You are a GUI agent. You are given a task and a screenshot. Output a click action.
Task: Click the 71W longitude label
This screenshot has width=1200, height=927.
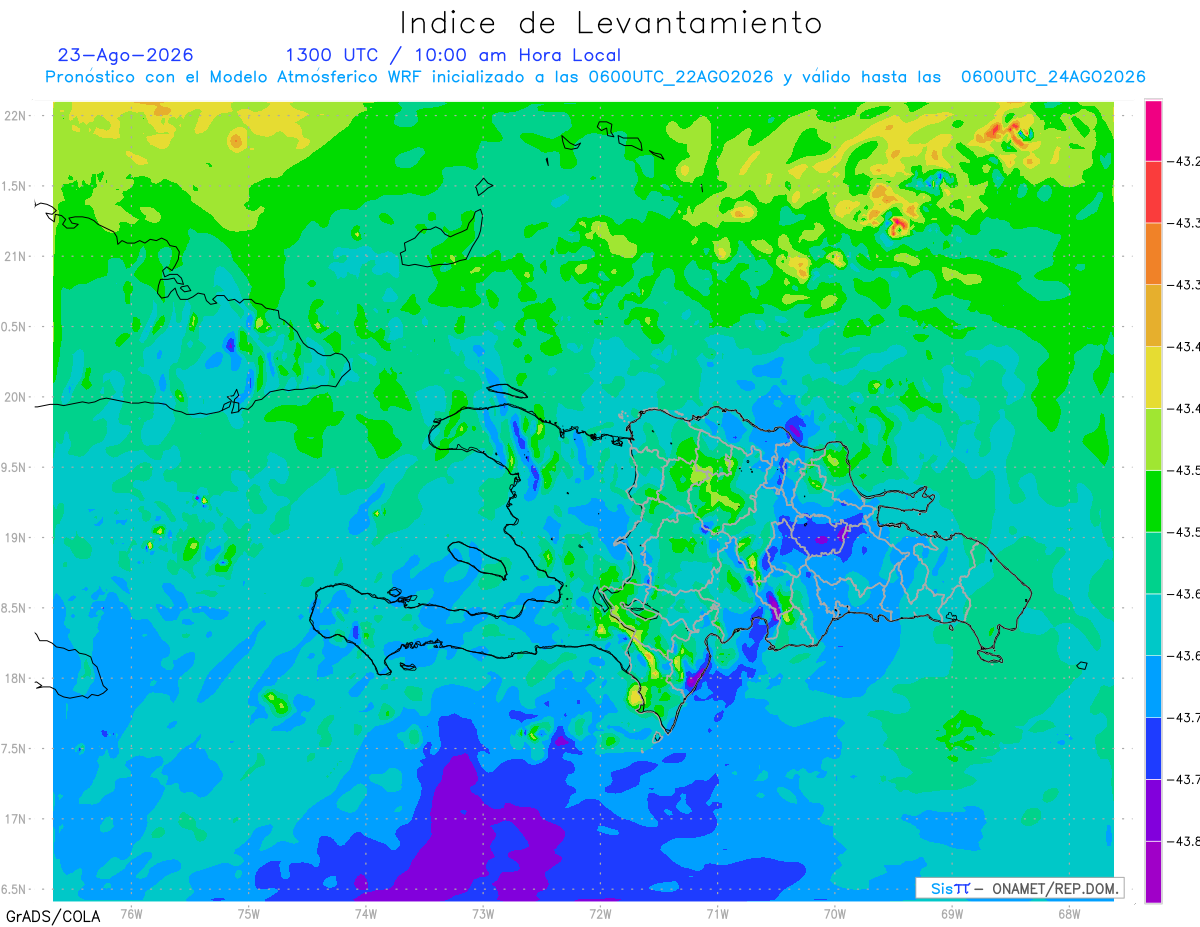pyautogui.click(x=717, y=913)
